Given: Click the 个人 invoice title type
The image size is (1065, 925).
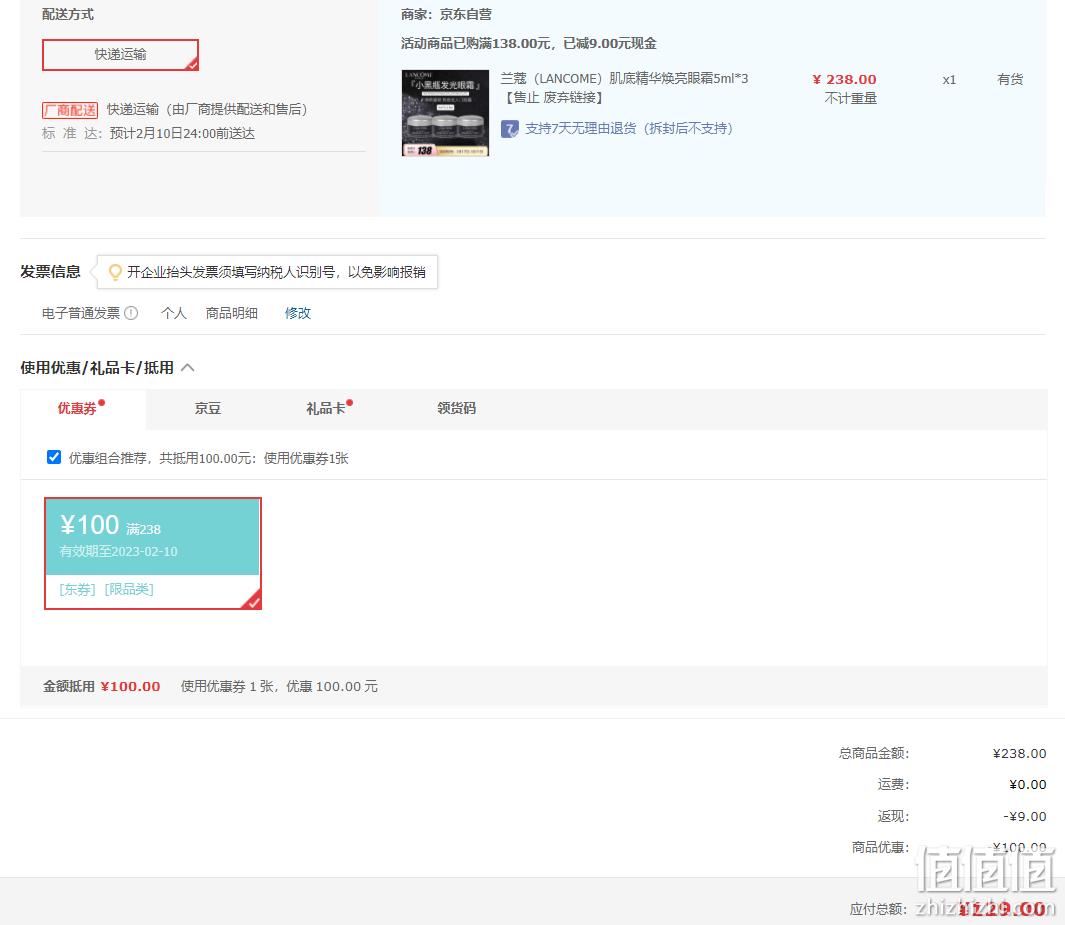Looking at the screenshot, I should pyautogui.click(x=174, y=313).
